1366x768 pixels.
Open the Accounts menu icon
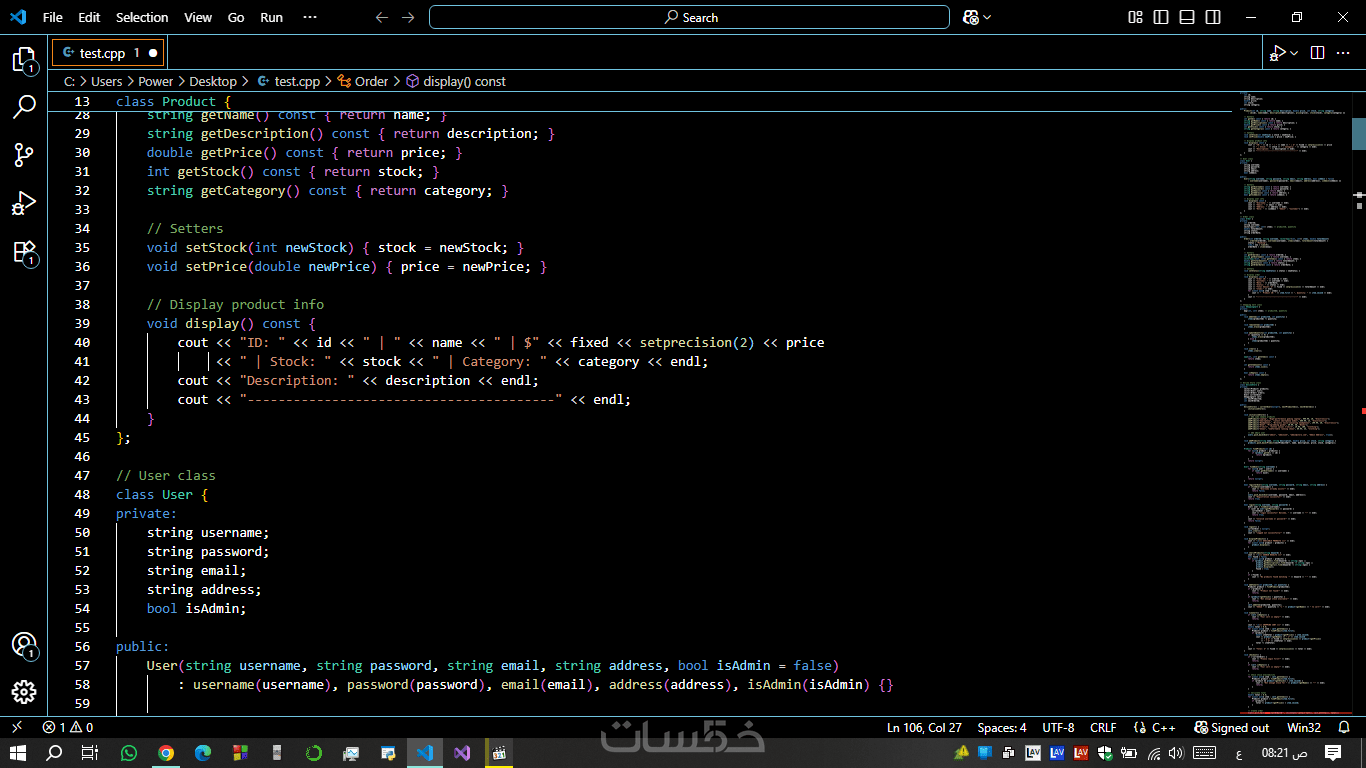(x=24, y=645)
